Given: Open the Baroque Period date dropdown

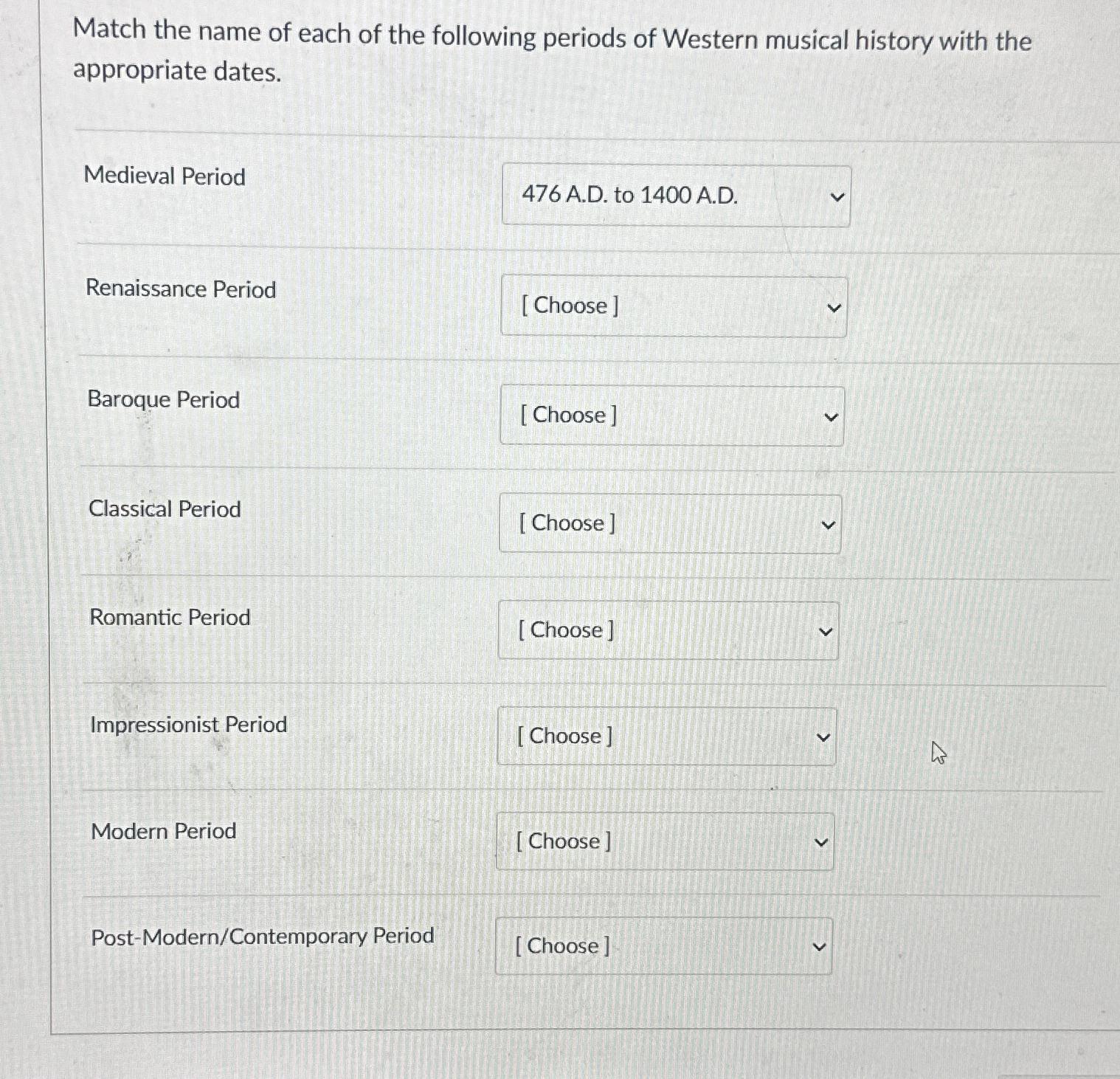Looking at the screenshot, I should click(x=670, y=416).
